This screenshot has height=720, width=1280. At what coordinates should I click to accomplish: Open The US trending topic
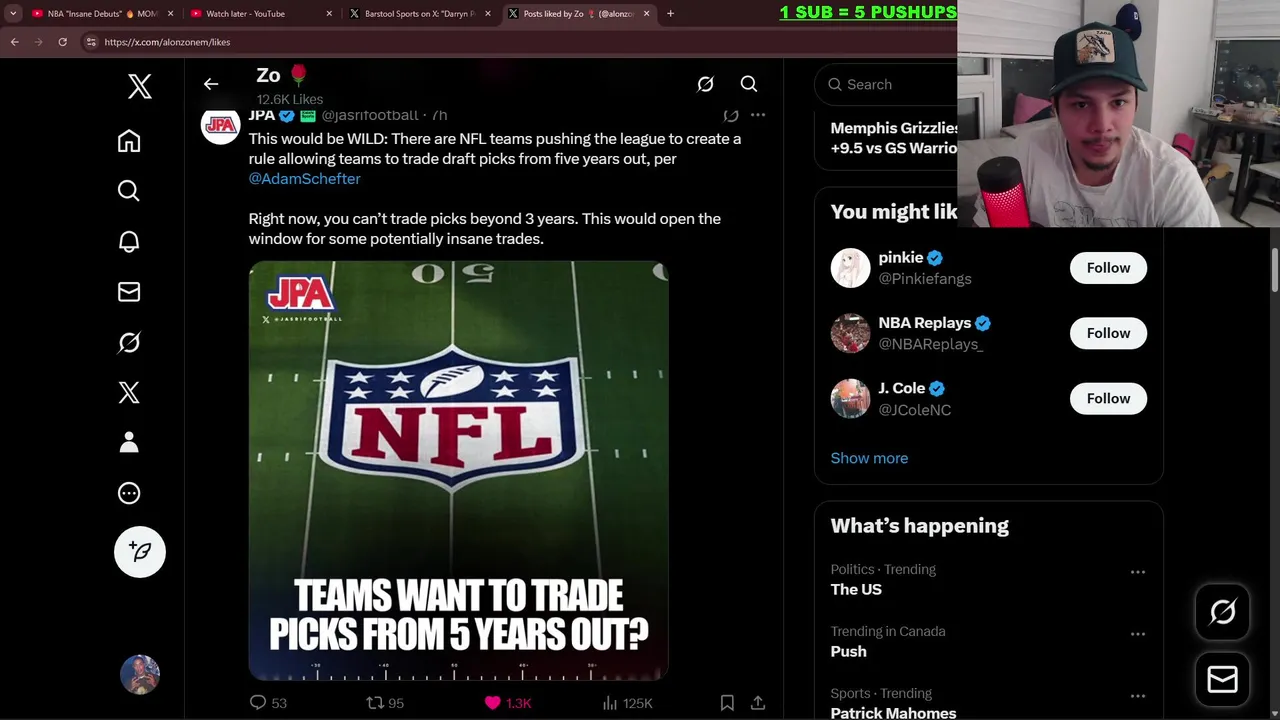pos(856,589)
